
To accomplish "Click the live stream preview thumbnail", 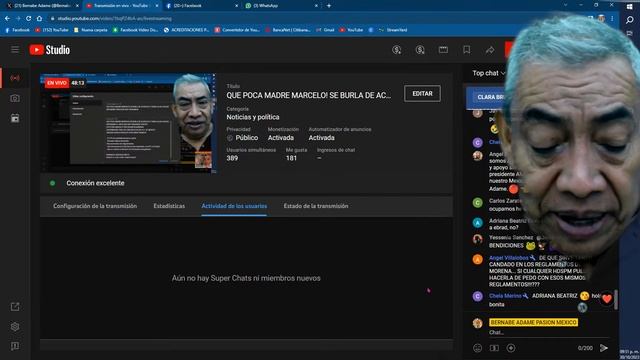I will 128,123.
